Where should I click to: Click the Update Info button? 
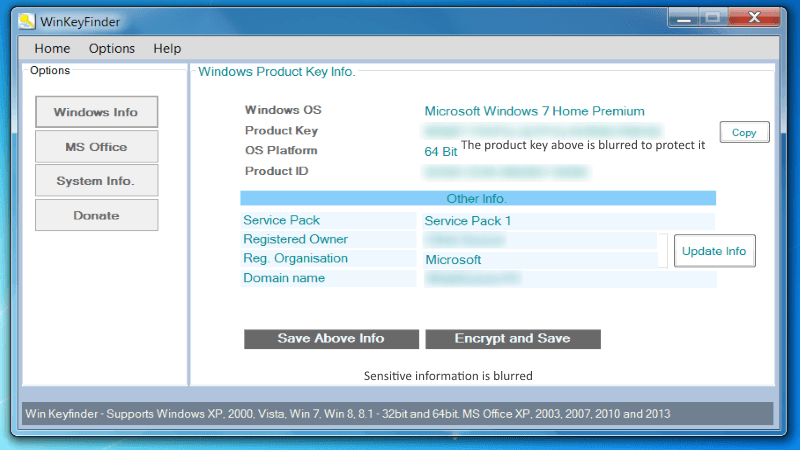click(714, 251)
